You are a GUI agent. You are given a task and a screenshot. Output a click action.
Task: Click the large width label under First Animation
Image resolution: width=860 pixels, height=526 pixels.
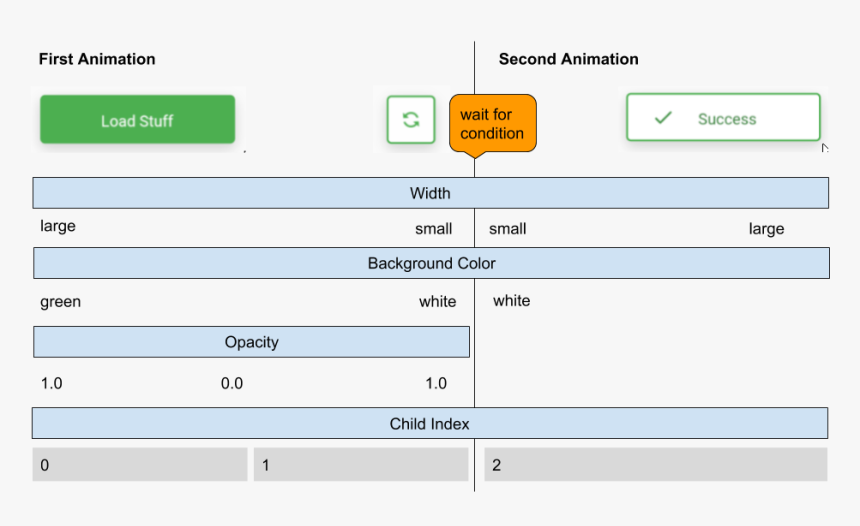tap(58, 226)
